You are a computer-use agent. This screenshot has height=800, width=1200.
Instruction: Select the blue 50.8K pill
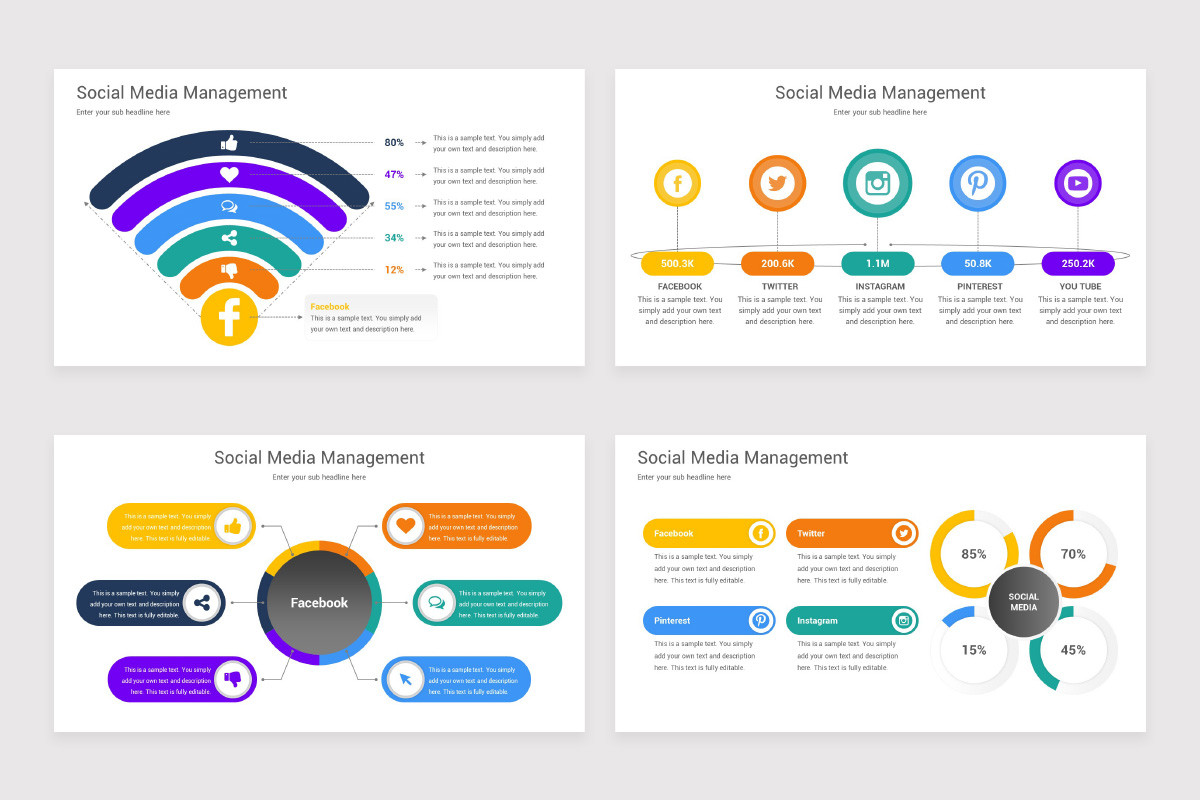(x=977, y=264)
